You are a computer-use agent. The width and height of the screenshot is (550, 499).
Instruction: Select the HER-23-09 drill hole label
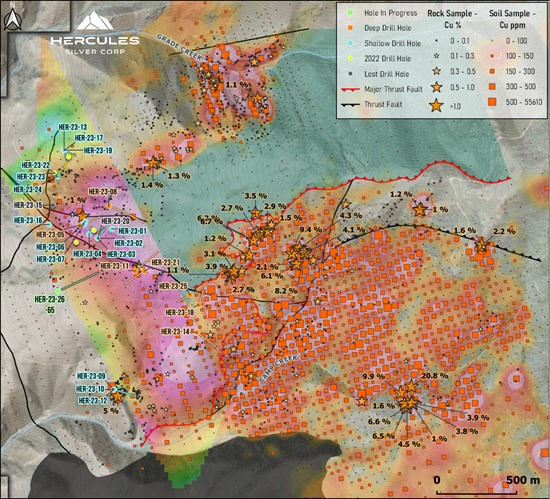pos(91,377)
